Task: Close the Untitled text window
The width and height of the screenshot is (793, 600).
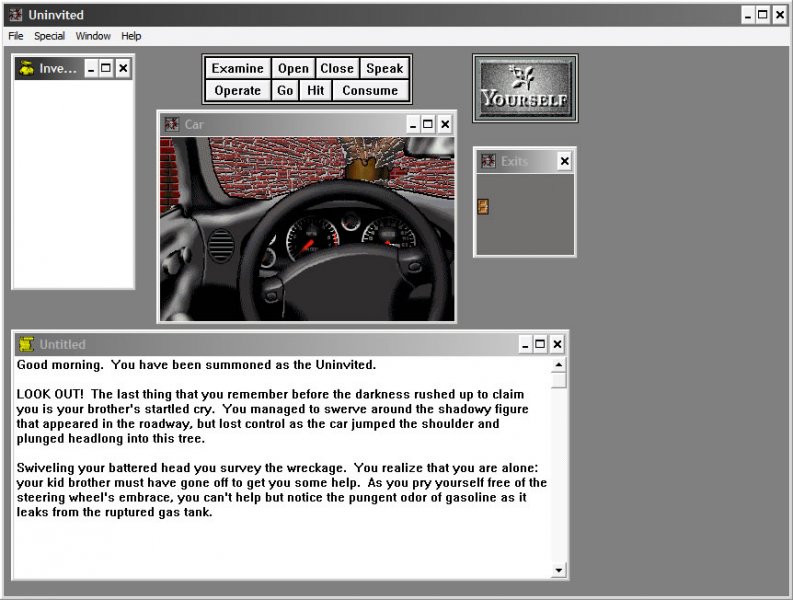Action: tap(557, 344)
